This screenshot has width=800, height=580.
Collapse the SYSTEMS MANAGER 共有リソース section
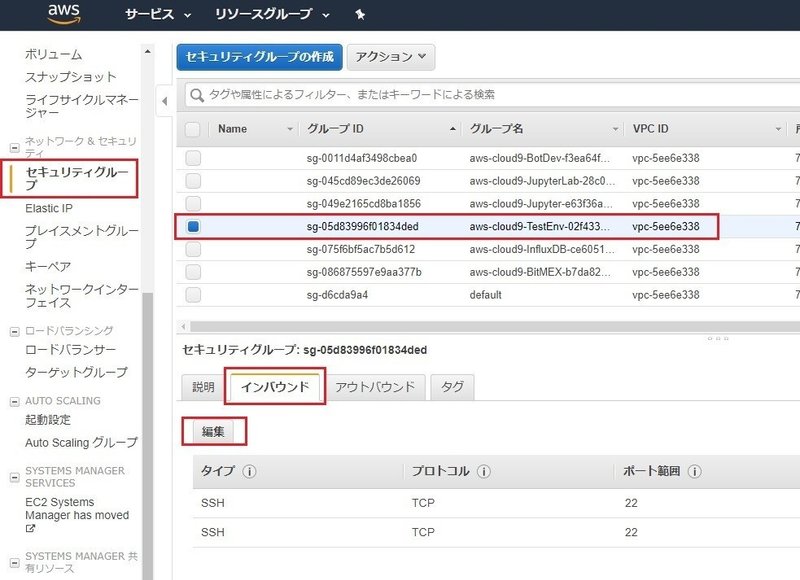pyautogui.click(x=15, y=563)
